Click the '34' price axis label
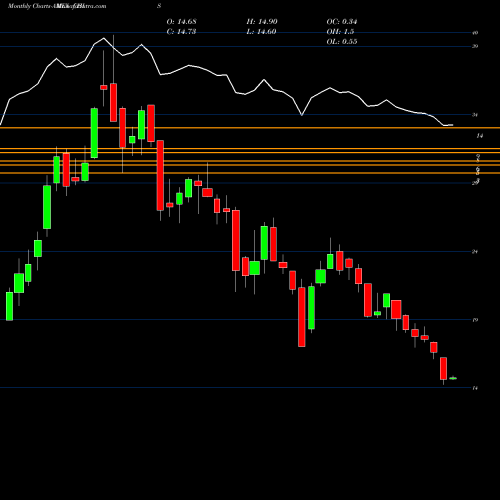 [475, 115]
